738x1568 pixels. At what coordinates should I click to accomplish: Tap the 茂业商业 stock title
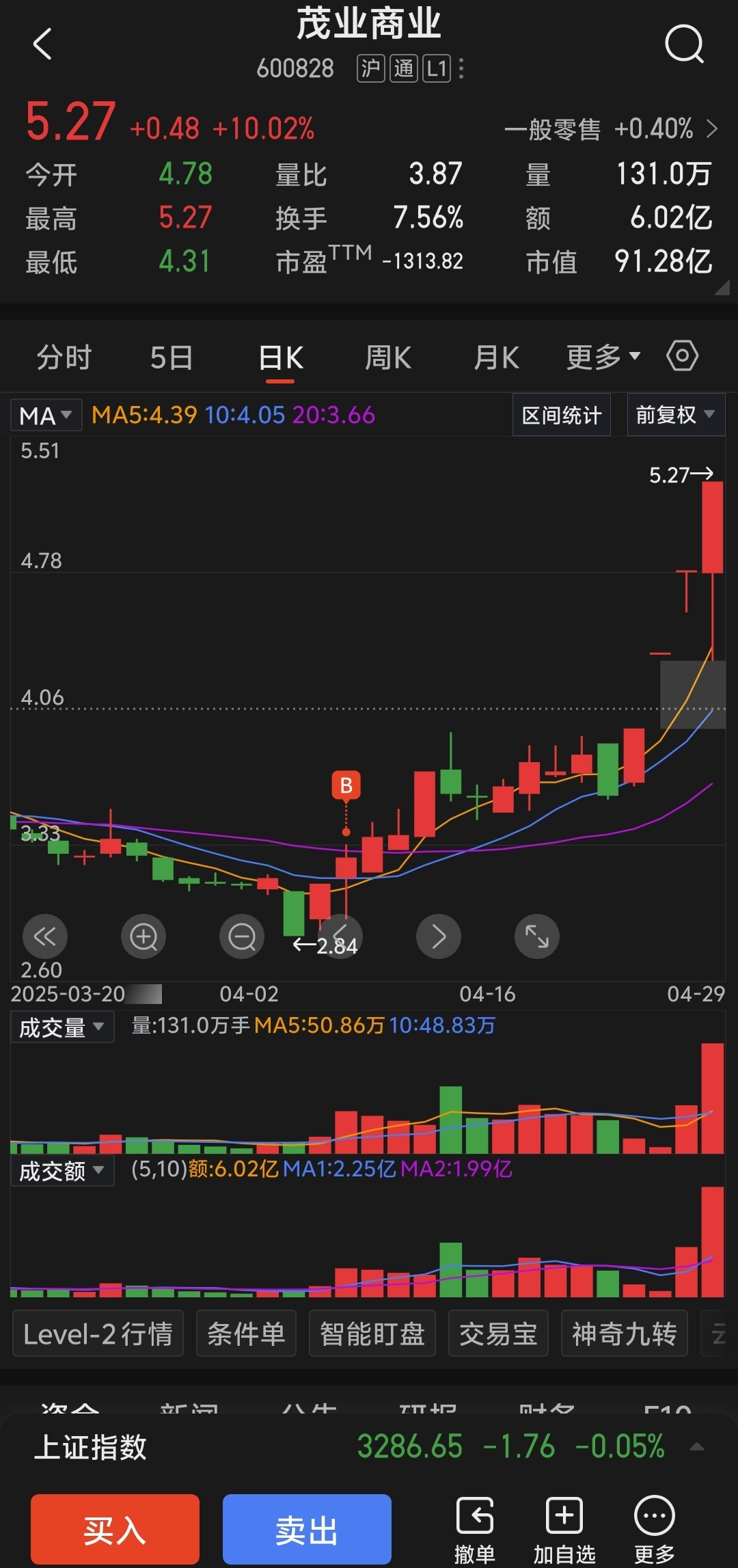369,24
